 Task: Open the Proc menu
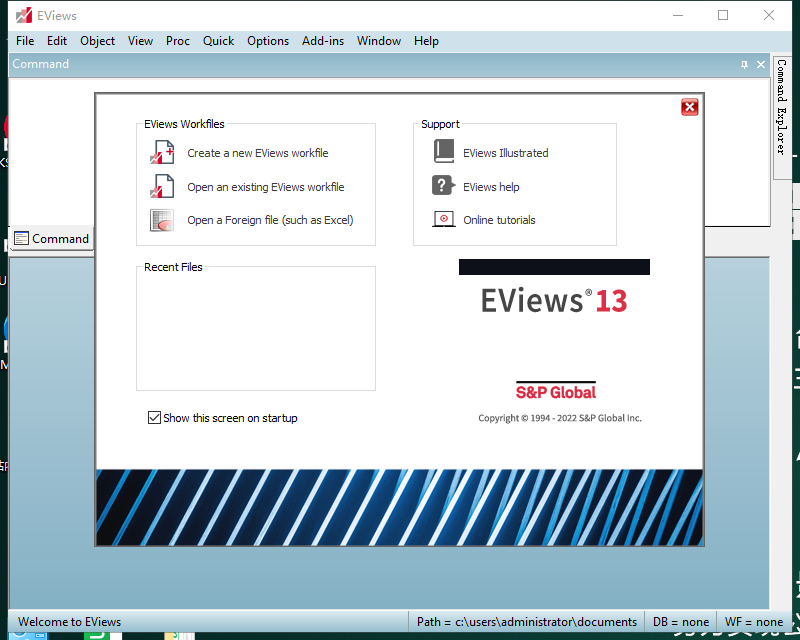click(177, 41)
